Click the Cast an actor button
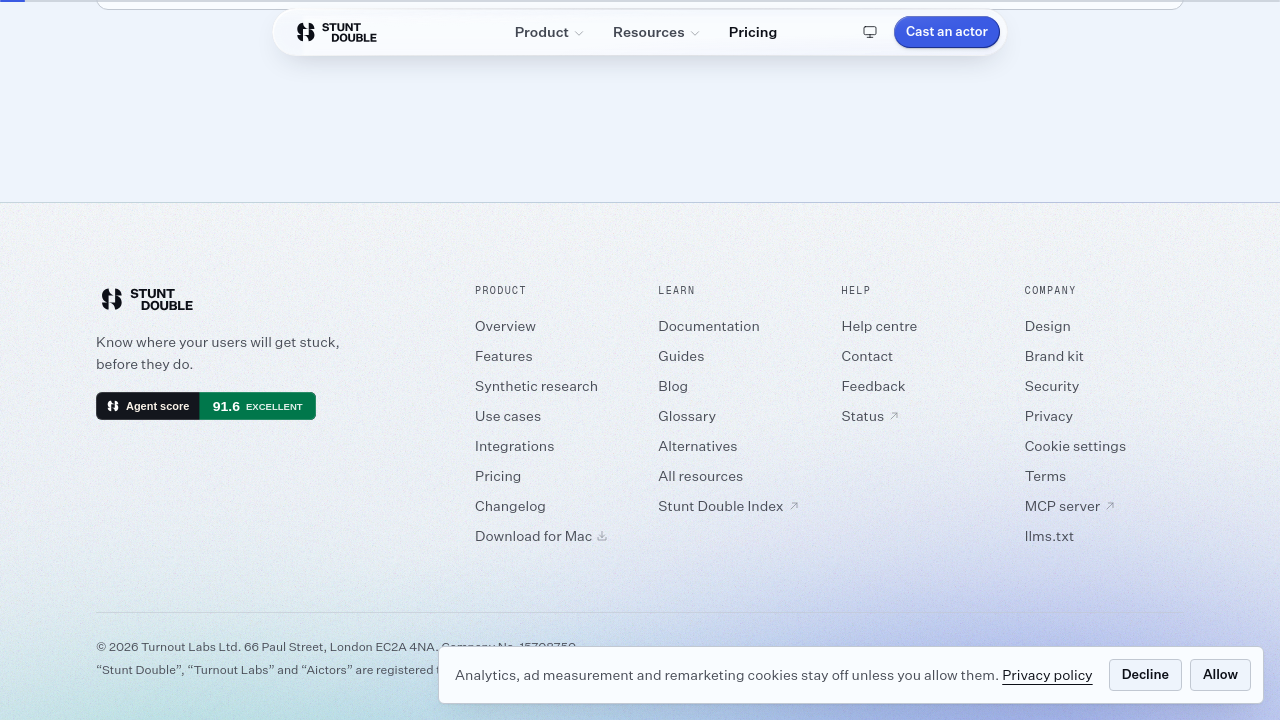This screenshot has height=720, width=1280. tap(947, 32)
